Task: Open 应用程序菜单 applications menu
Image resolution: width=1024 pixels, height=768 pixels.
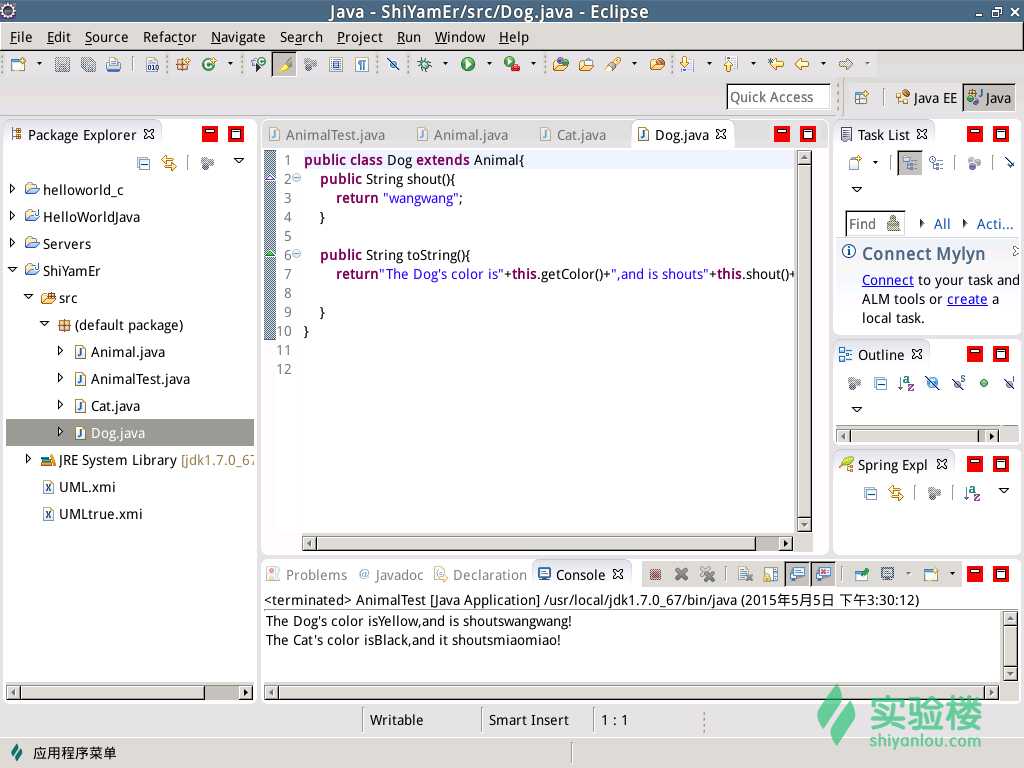Action: (x=65, y=753)
